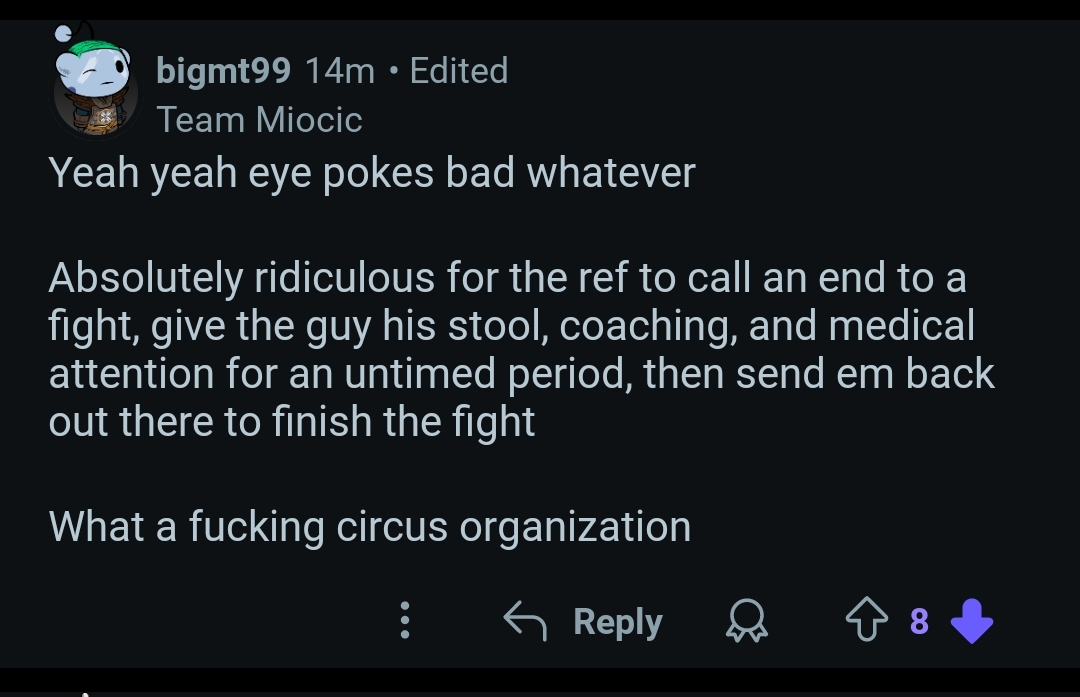Select the Team Miocic user flair
The width and height of the screenshot is (1080, 697).
point(259,120)
